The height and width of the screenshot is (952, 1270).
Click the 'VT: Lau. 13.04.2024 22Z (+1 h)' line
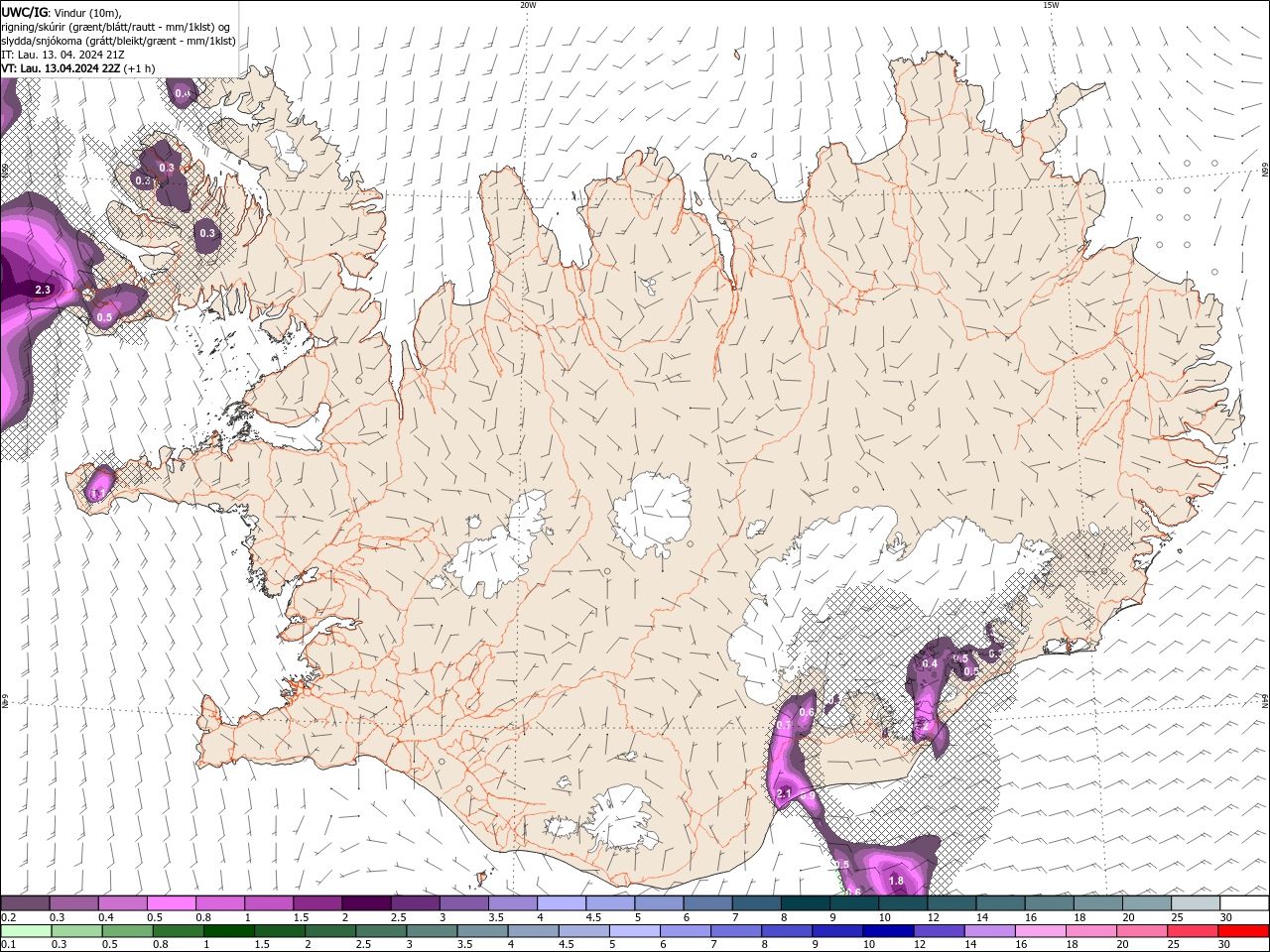pyautogui.click(x=78, y=68)
